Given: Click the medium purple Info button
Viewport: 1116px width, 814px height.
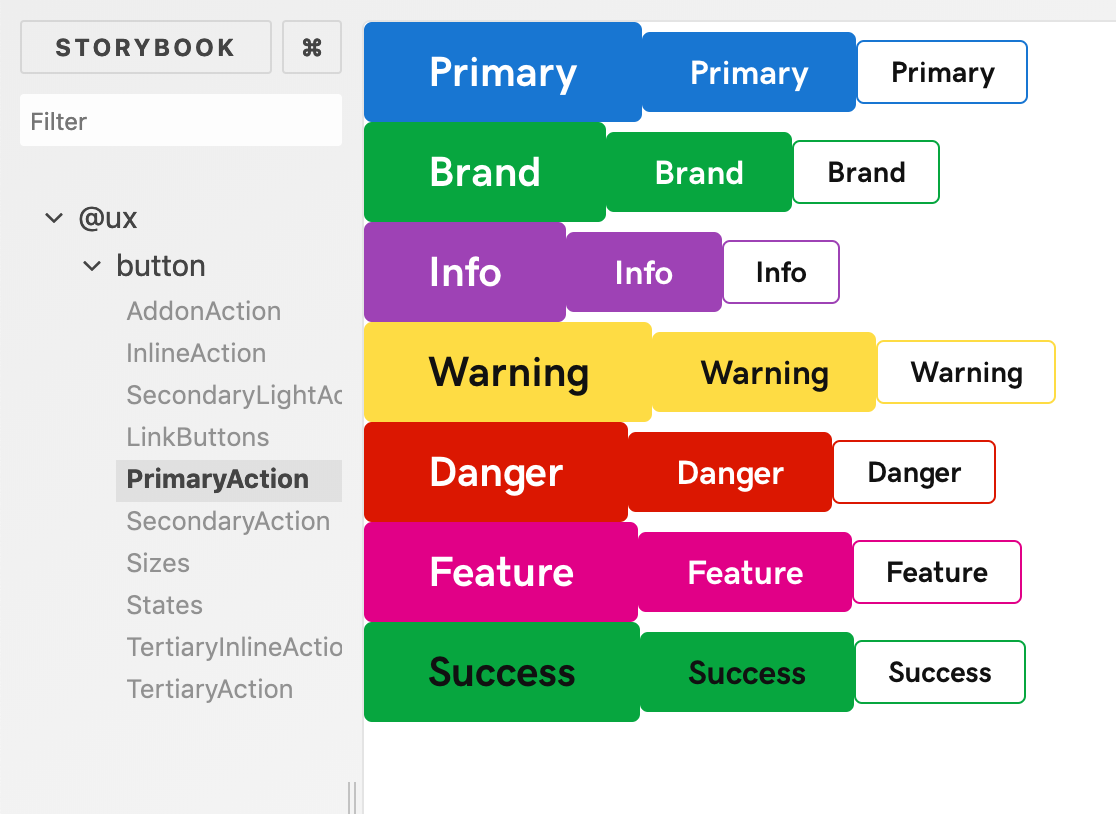Looking at the screenshot, I should [x=644, y=272].
